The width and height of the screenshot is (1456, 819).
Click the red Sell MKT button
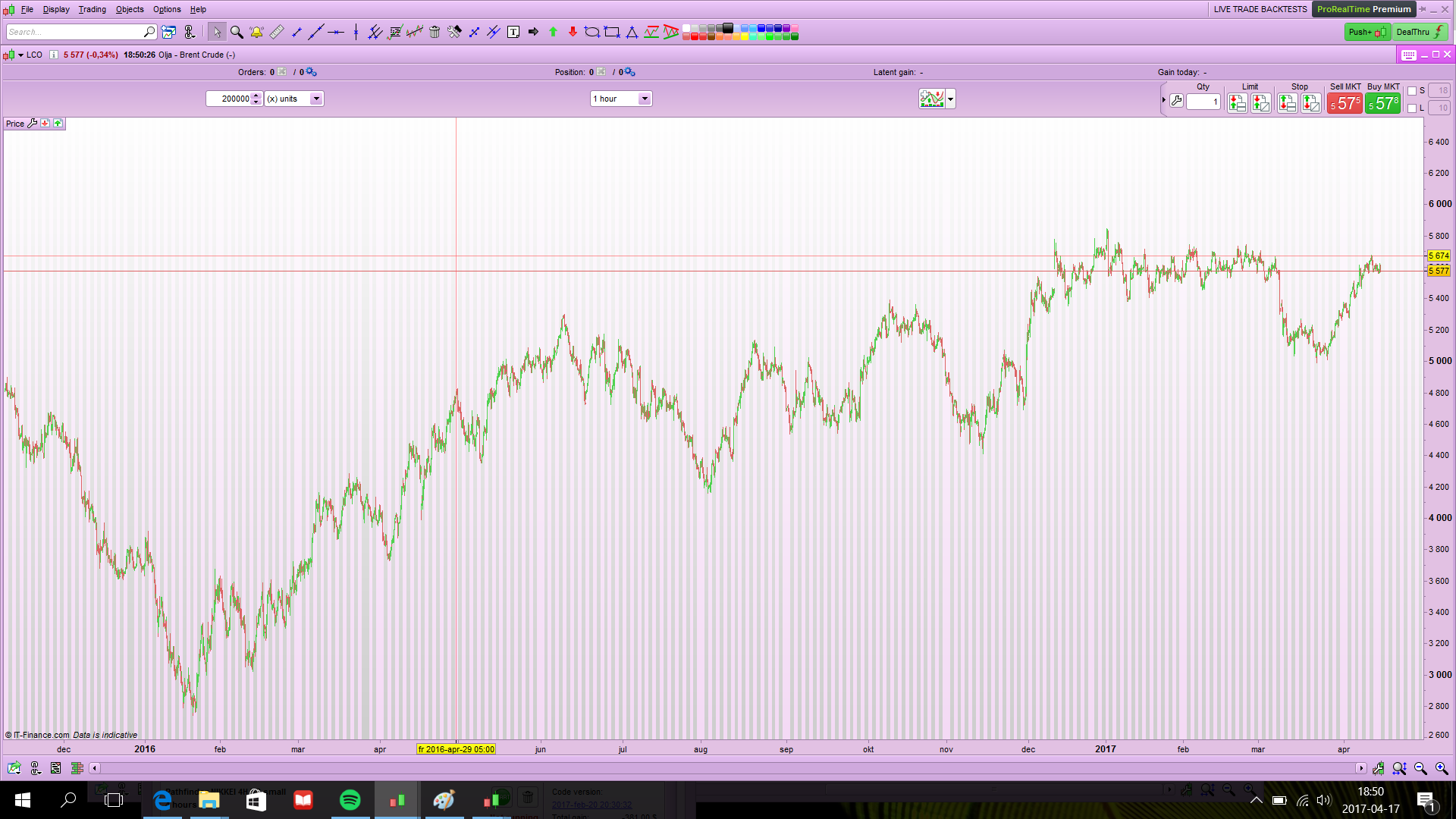pyautogui.click(x=1345, y=103)
